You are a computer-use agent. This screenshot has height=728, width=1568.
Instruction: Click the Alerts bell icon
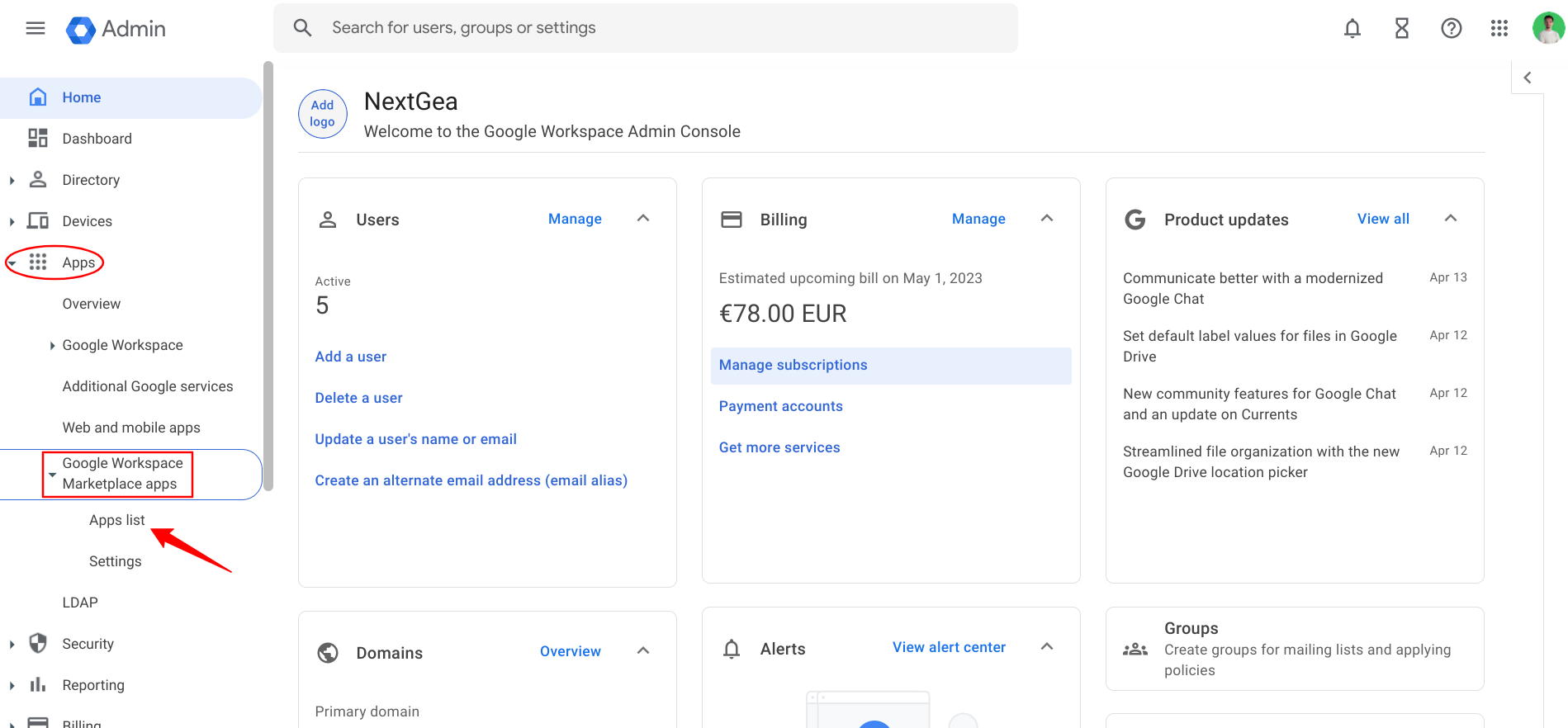coord(732,649)
